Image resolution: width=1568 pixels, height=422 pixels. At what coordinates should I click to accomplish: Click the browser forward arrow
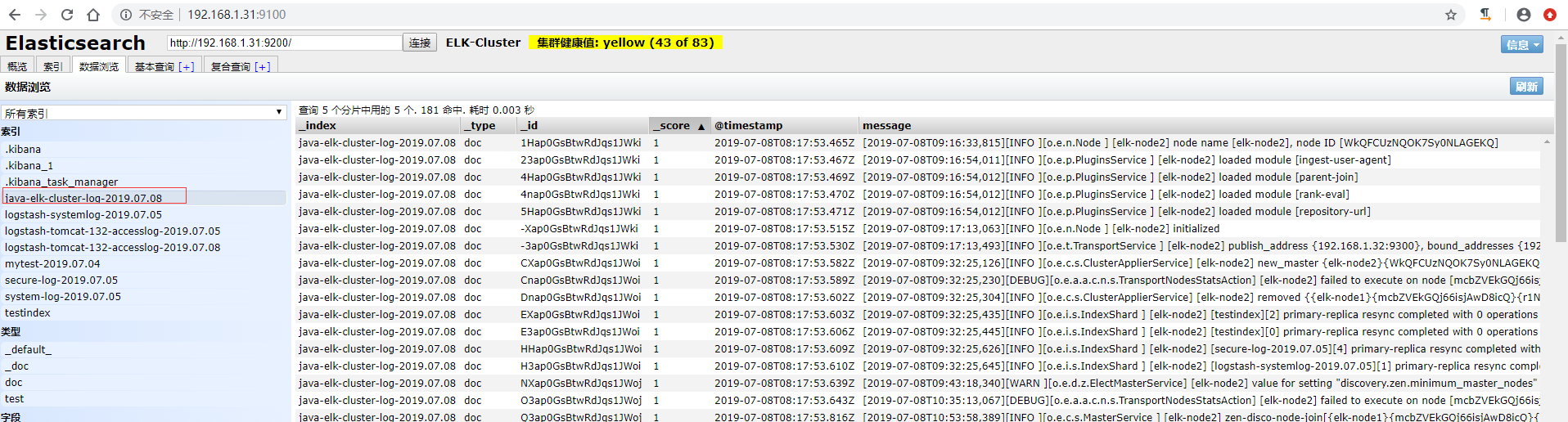click(x=41, y=15)
